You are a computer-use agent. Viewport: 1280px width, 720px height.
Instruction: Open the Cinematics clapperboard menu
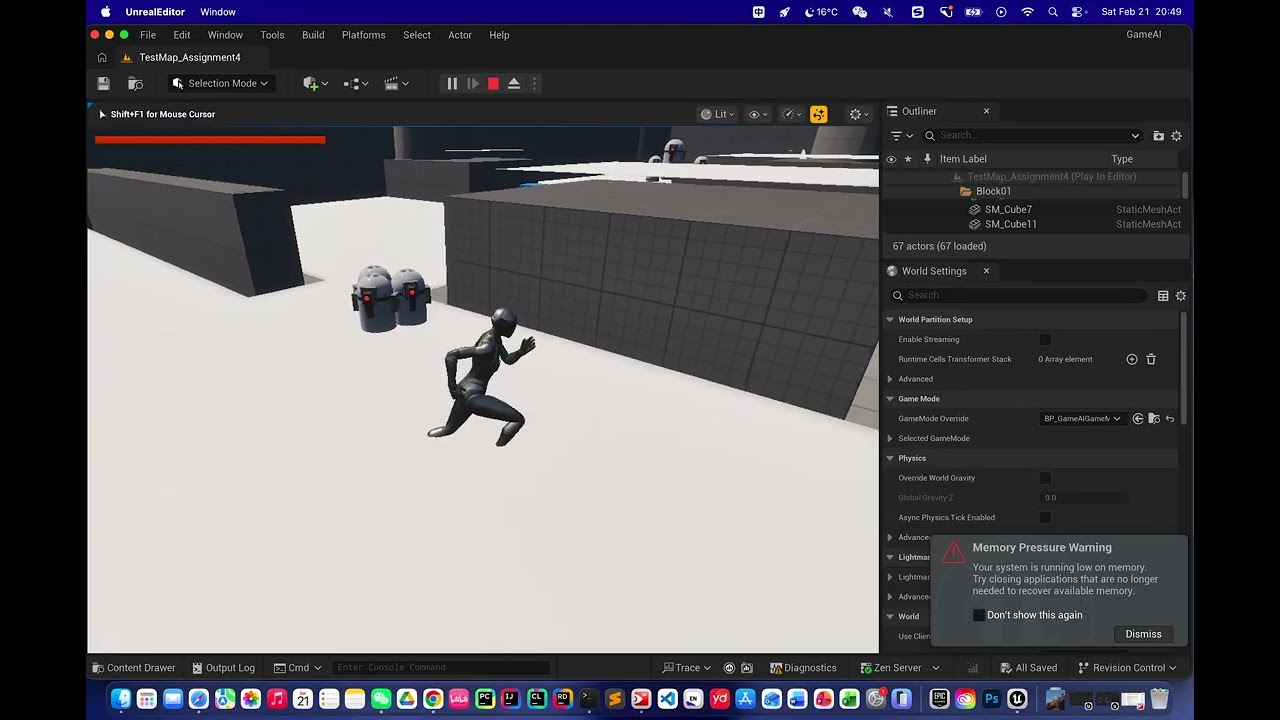tap(397, 84)
